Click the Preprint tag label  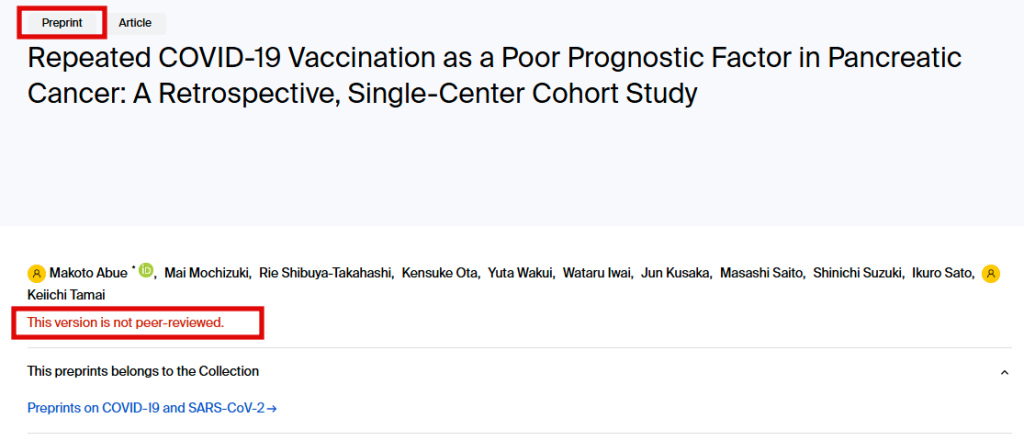point(62,23)
